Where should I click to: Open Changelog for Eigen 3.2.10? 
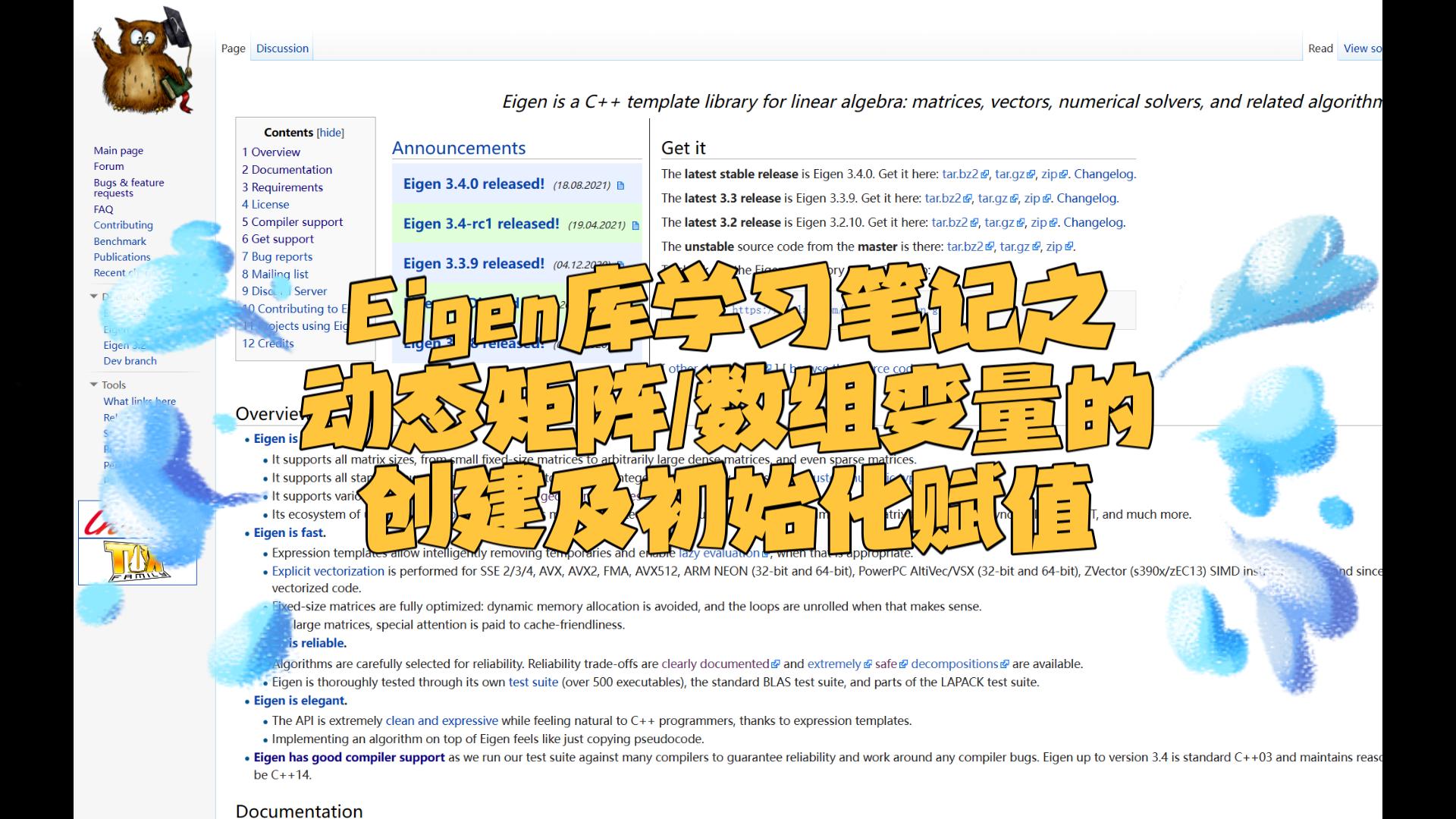click(1094, 223)
